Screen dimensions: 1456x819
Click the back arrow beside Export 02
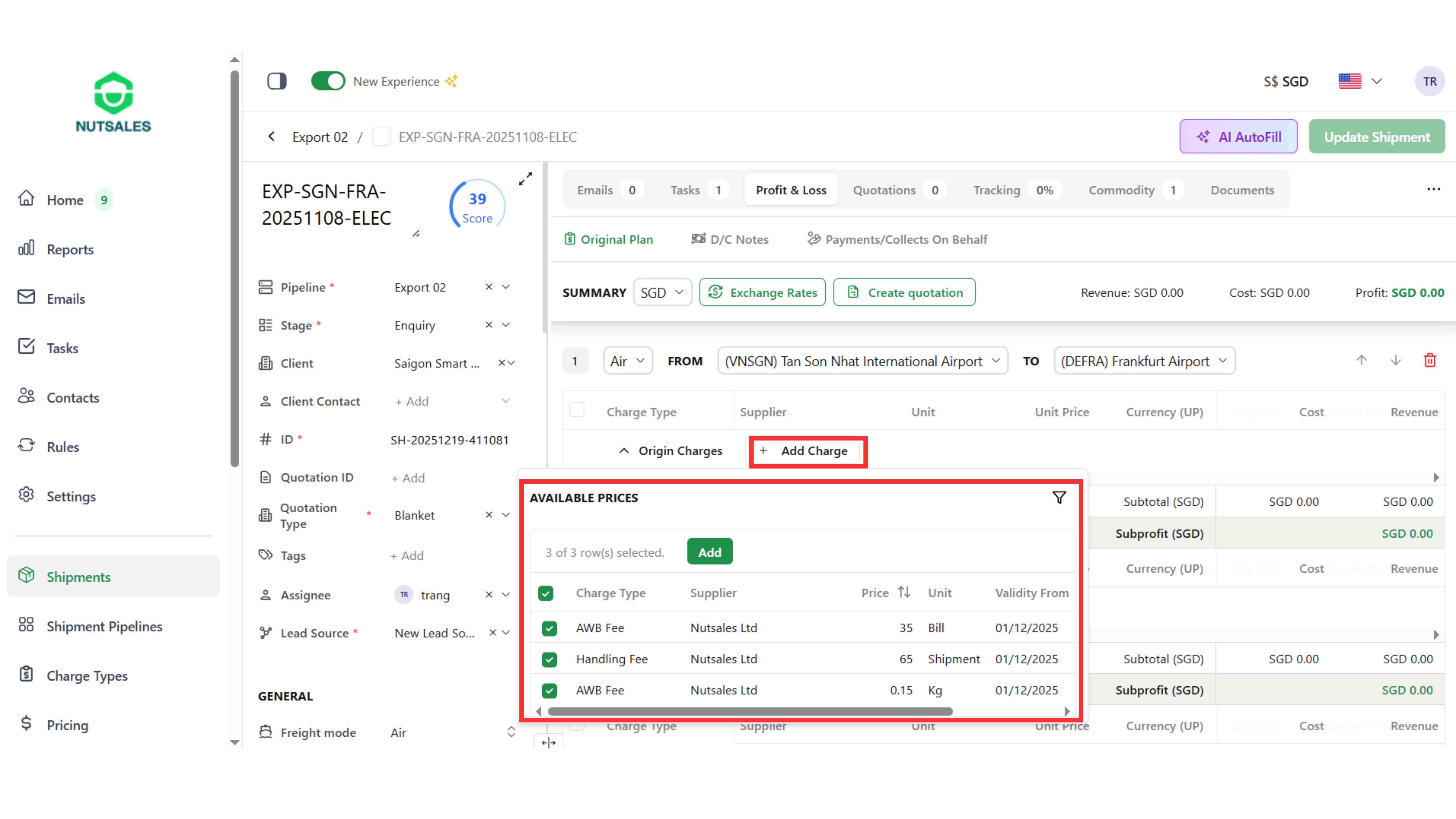tap(272, 137)
